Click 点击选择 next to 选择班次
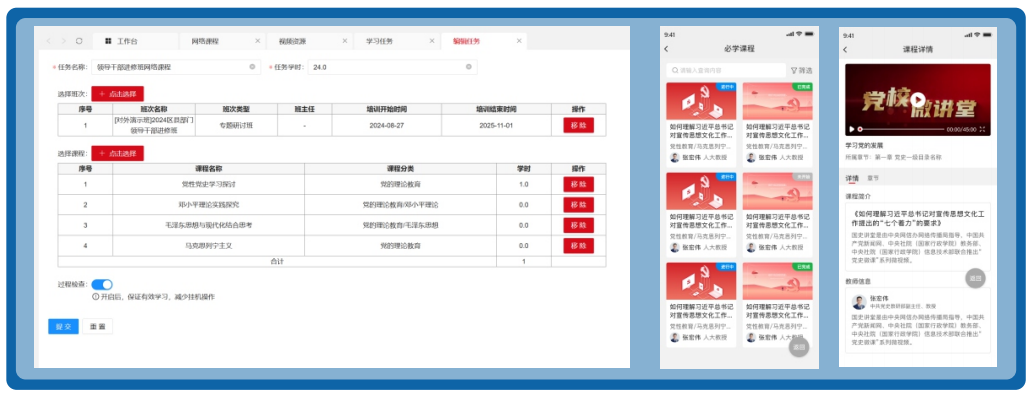The image size is (1030, 398). 118,94
